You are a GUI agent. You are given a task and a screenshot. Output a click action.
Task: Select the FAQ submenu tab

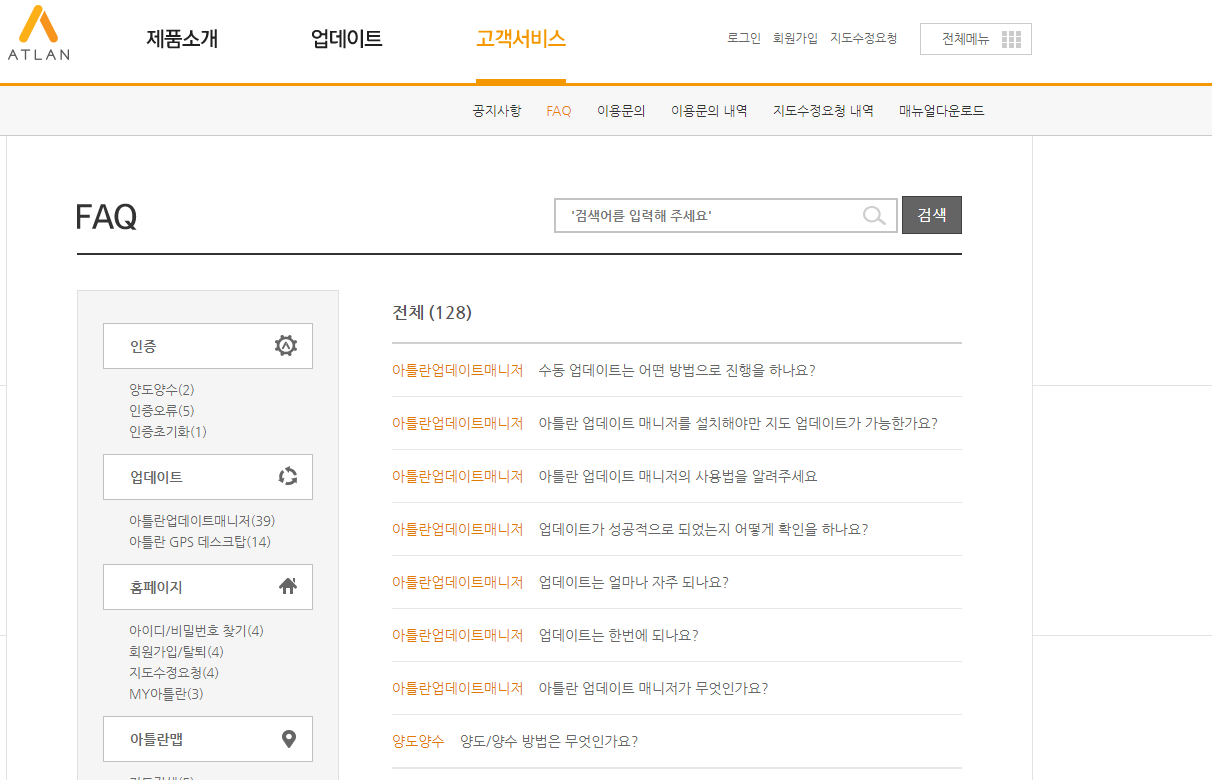point(559,111)
